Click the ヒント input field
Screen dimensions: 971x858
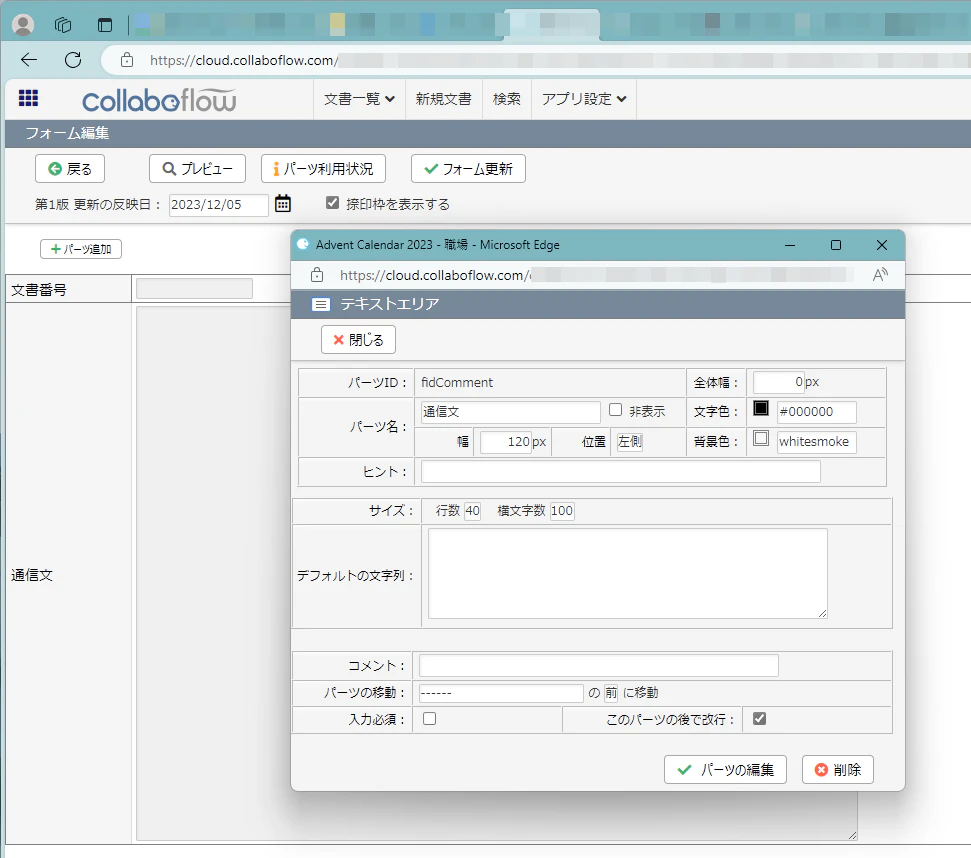point(620,472)
